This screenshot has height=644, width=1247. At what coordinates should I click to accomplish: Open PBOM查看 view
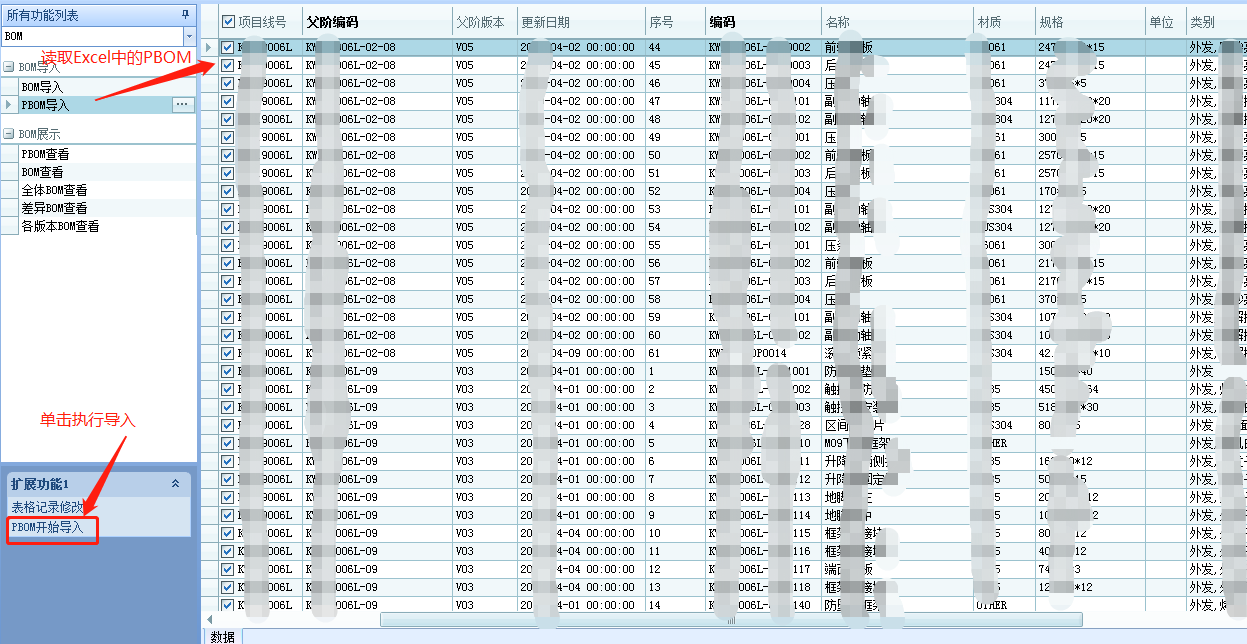coord(46,154)
